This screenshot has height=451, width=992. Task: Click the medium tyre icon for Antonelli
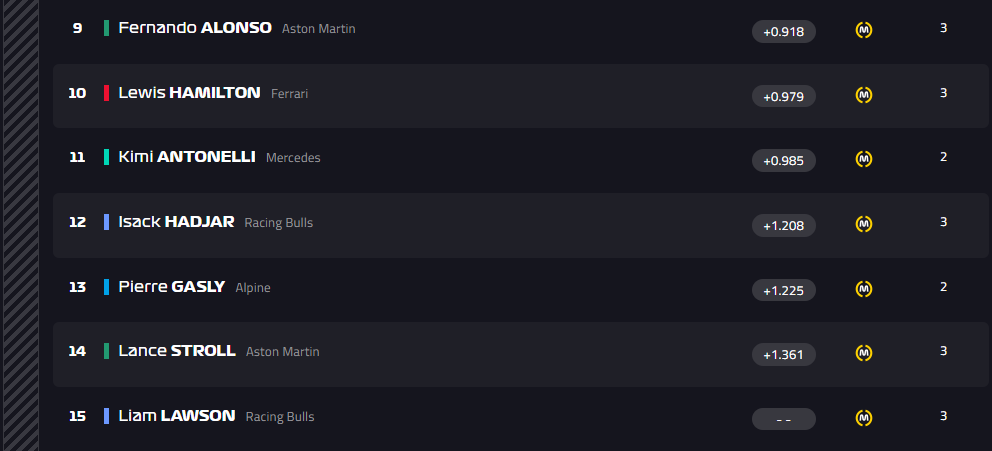864,159
